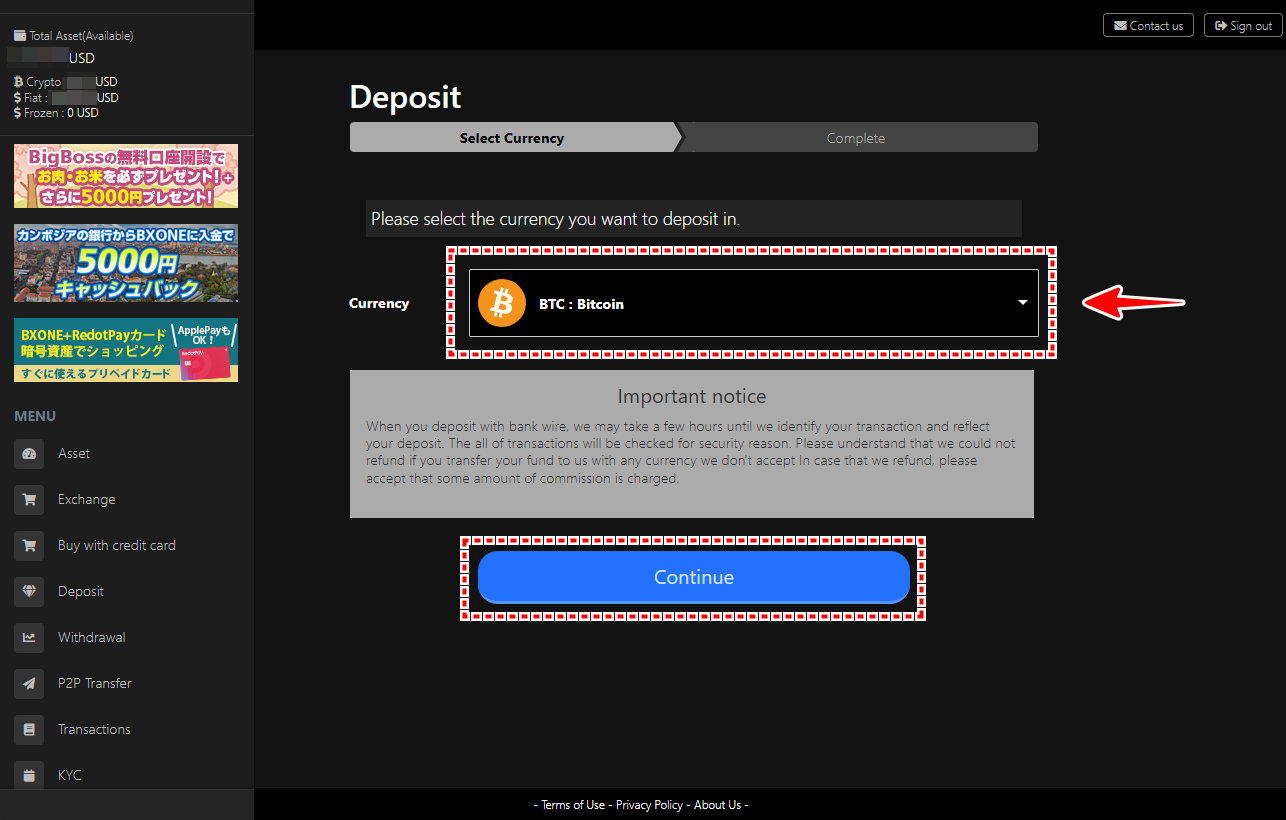Click the blue Continue button
1286x820 pixels.
694,577
